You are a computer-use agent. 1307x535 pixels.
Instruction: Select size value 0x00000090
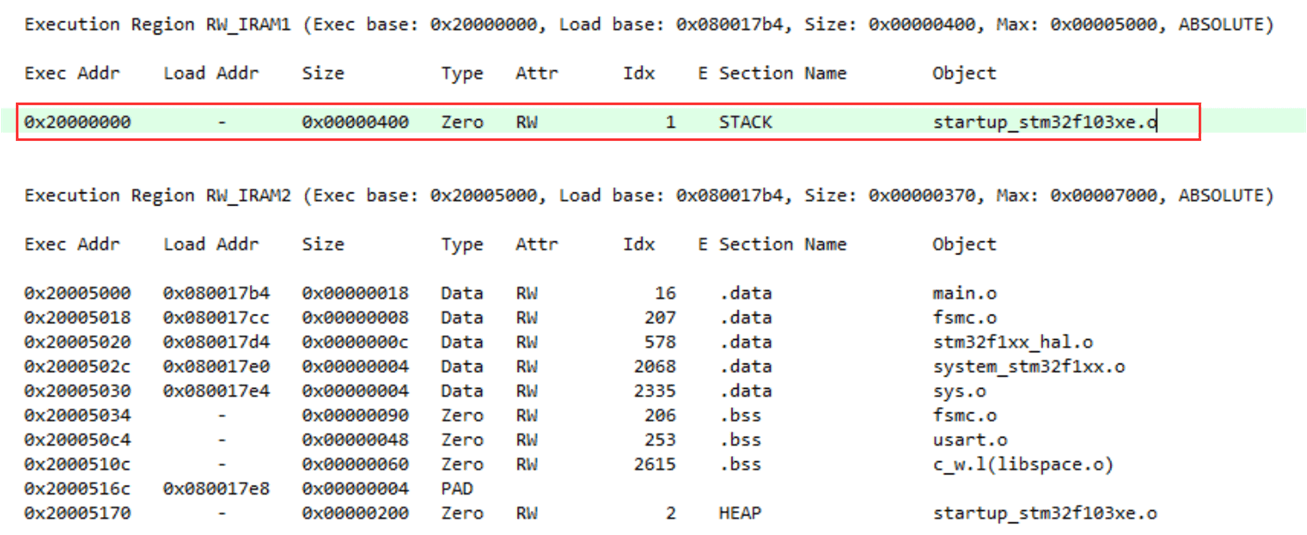[355, 416]
